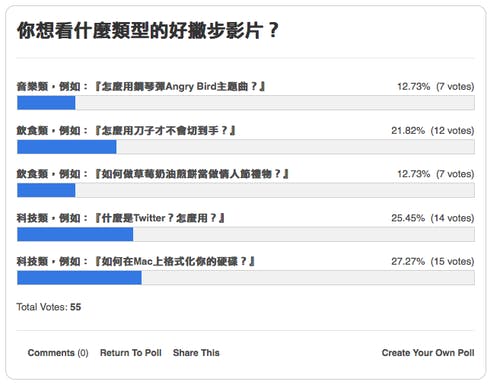Screen dimensions: 500x391
Task: Click Return To Poll link
Action: pyautogui.click(x=131, y=353)
